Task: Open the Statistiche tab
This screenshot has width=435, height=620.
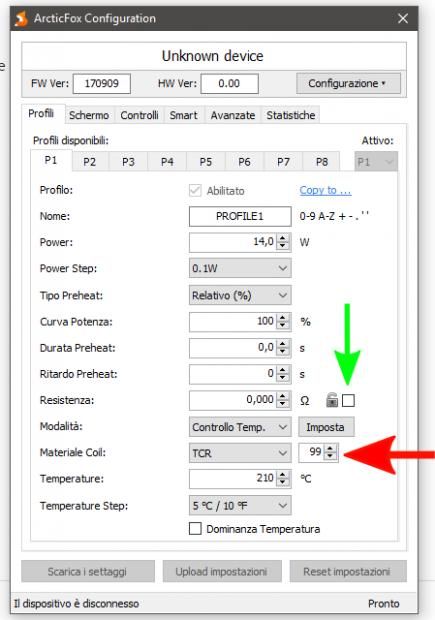Action: [x=291, y=115]
